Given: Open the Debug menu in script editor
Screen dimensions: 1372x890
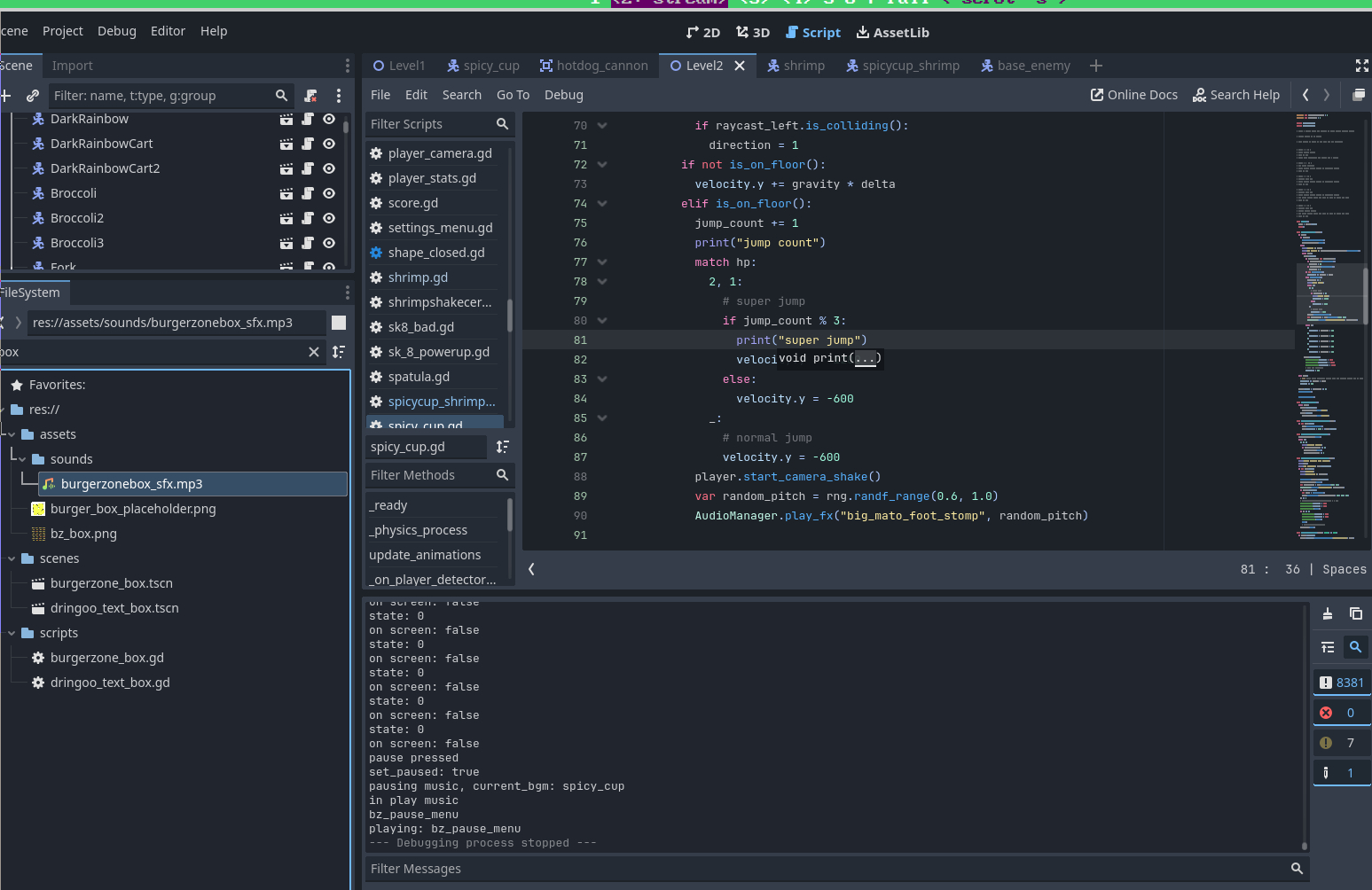Looking at the screenshot, I should (x=563, y=95).
